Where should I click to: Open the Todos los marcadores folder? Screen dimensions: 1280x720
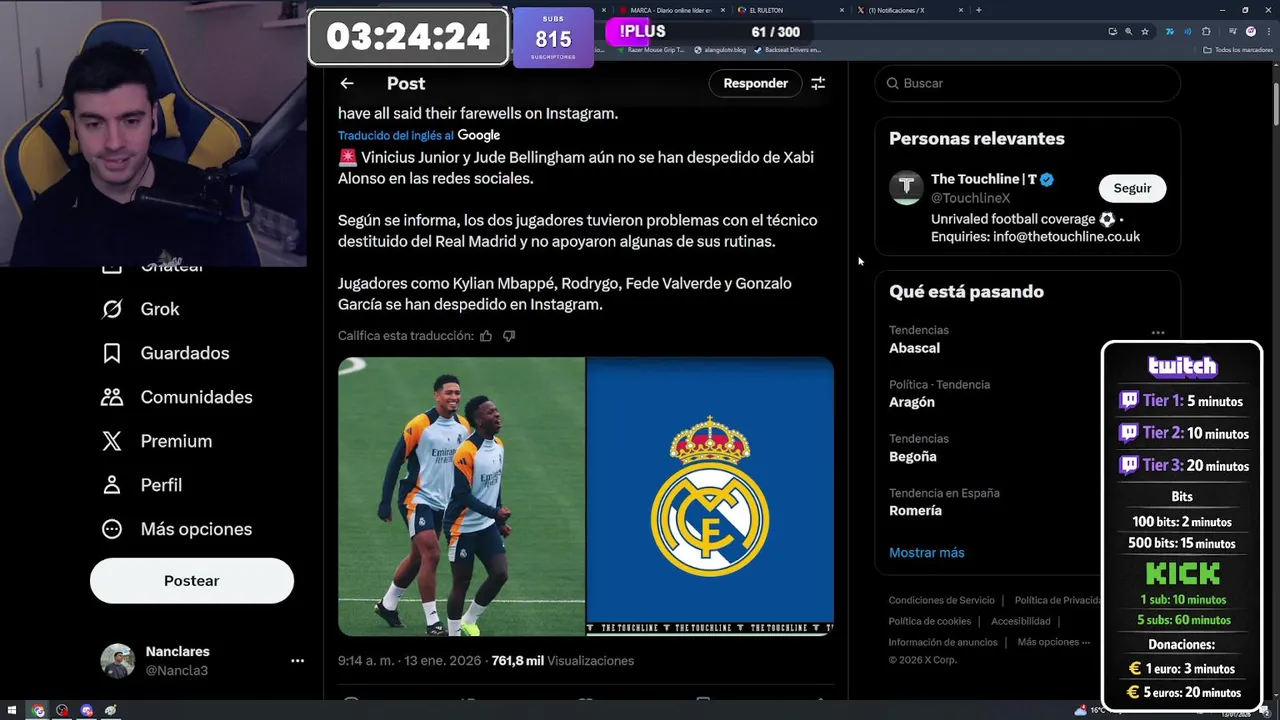point(1238,49)
